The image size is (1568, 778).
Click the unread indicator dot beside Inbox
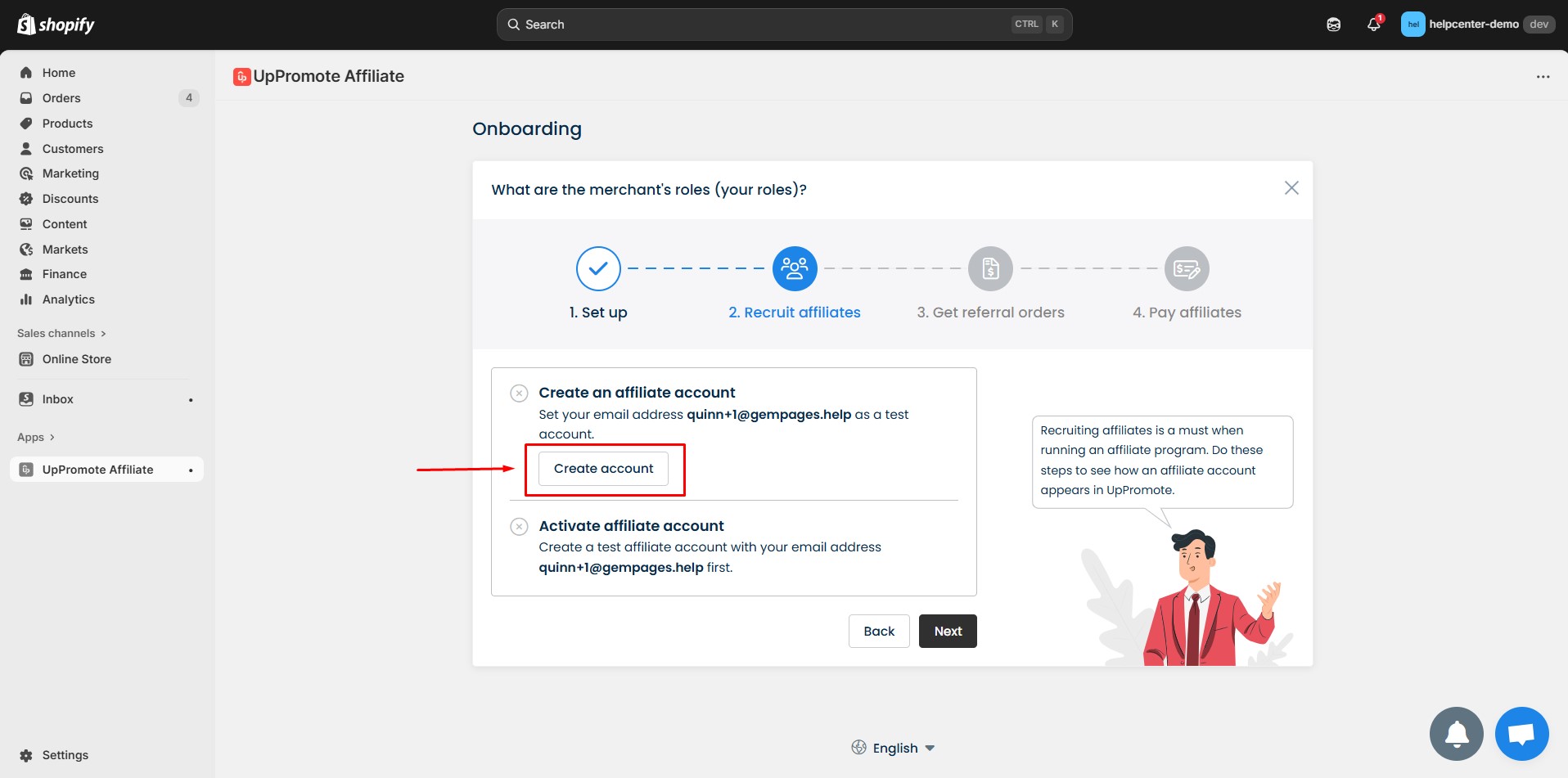click(x=190, y=399)
